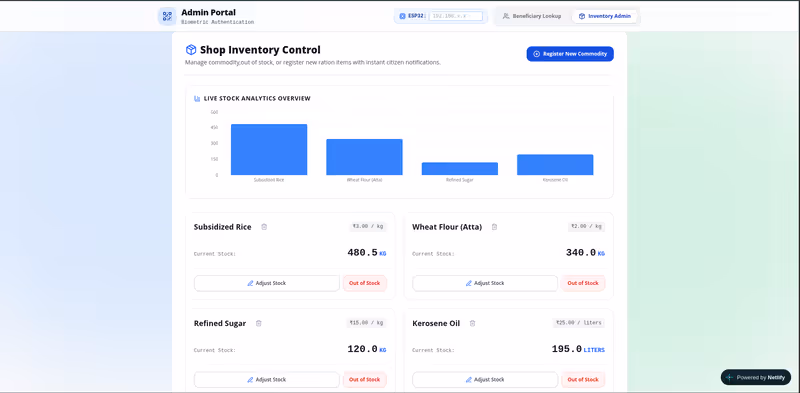Click the ₹15.00 / kg price tag
The width and height of the screenshot is (800, 393).
[366, 323]
